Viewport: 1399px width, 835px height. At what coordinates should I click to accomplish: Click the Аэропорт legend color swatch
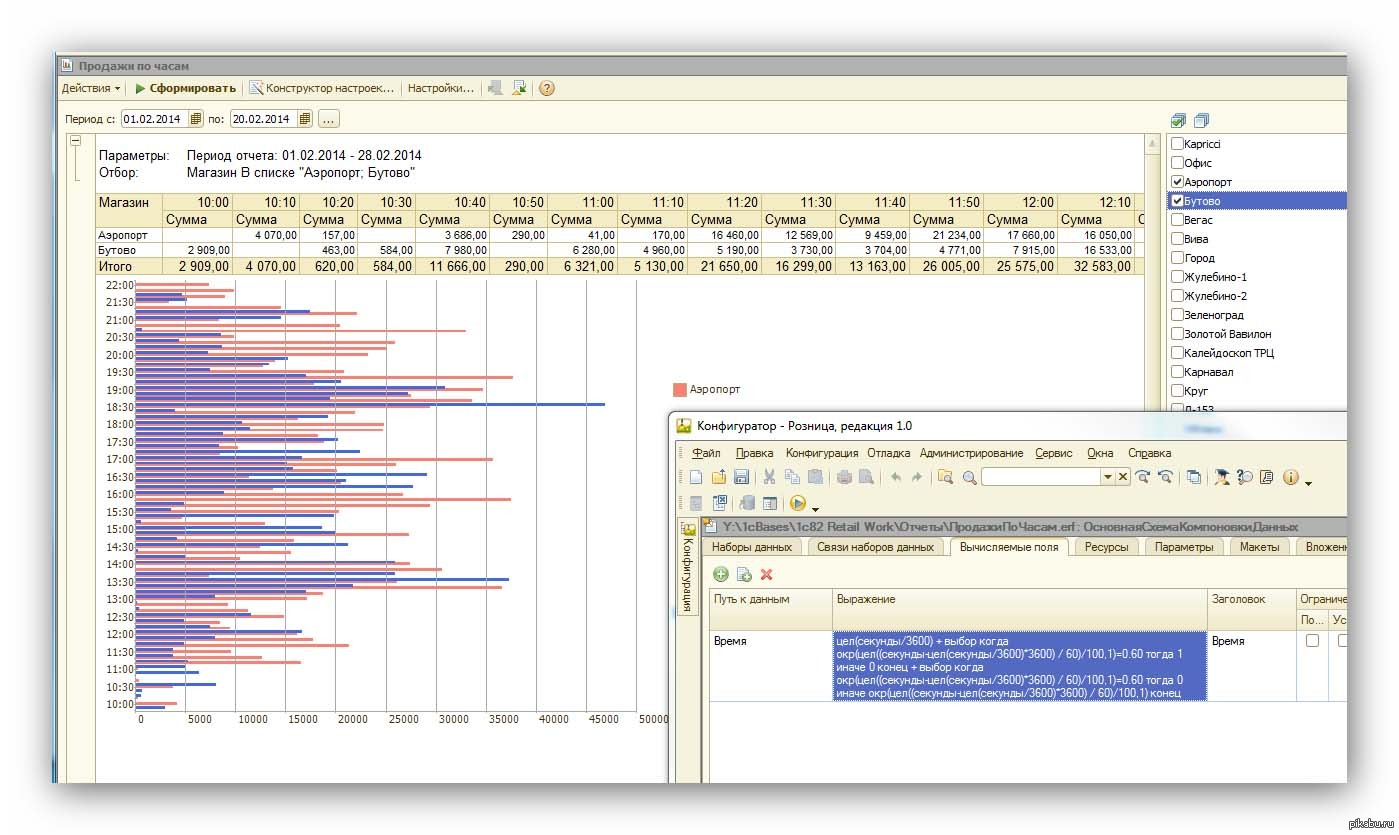click(x=680, y=389)
